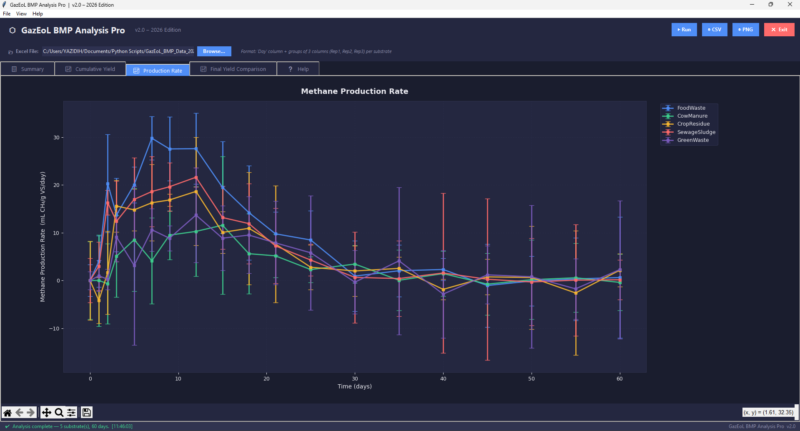Open the View menu
This screenshot has width=800, height=431.
[21, 14]
